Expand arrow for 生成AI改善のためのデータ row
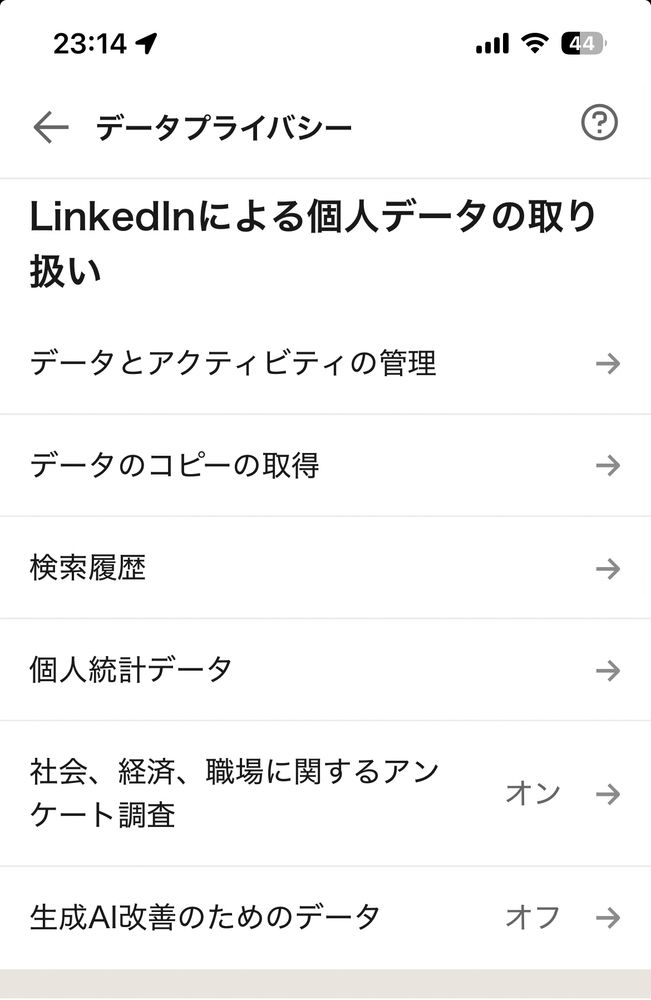 (608, 918)
